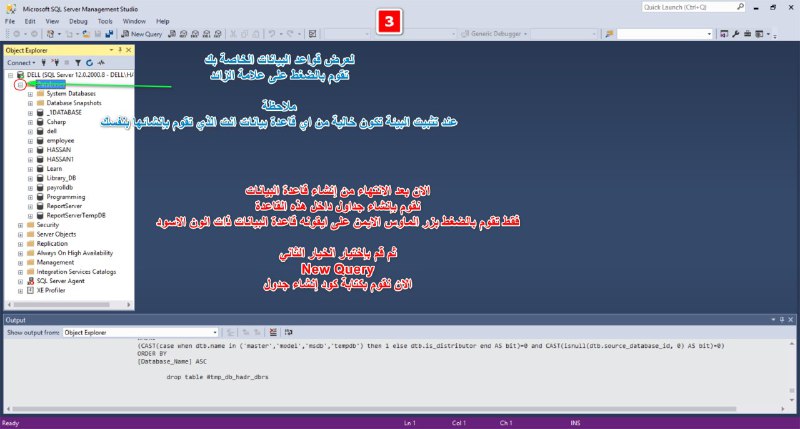Collapse the DELL server node
800x429 pixels.
click(x=10, y=75)
